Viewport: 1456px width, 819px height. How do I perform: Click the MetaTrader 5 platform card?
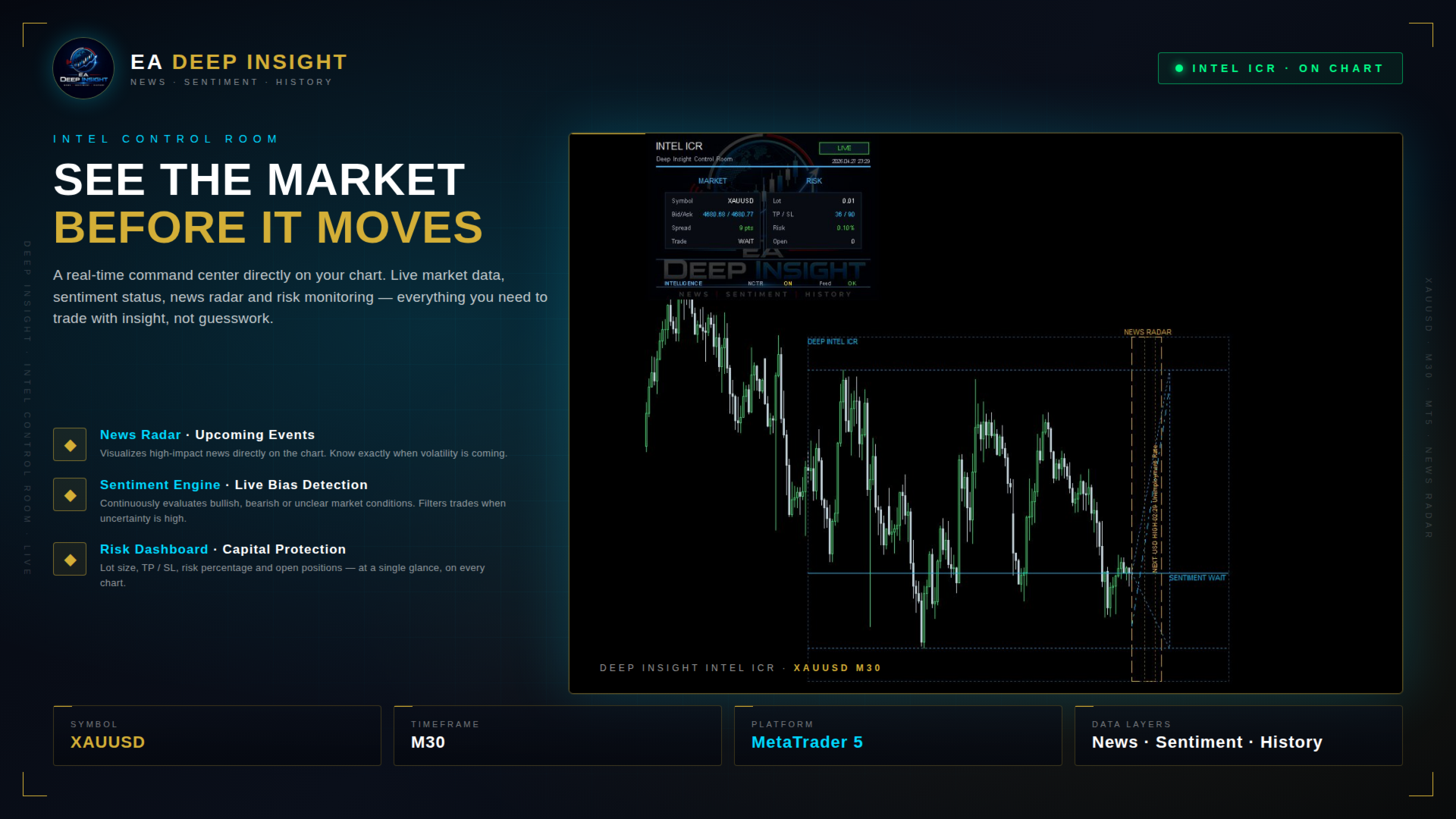(898, 736)
